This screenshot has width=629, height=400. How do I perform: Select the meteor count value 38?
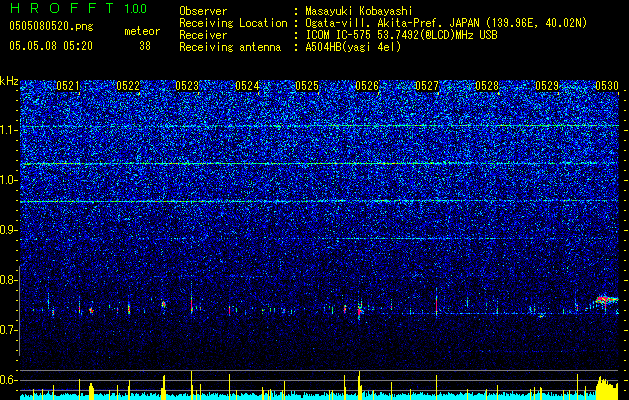[145, 46]
